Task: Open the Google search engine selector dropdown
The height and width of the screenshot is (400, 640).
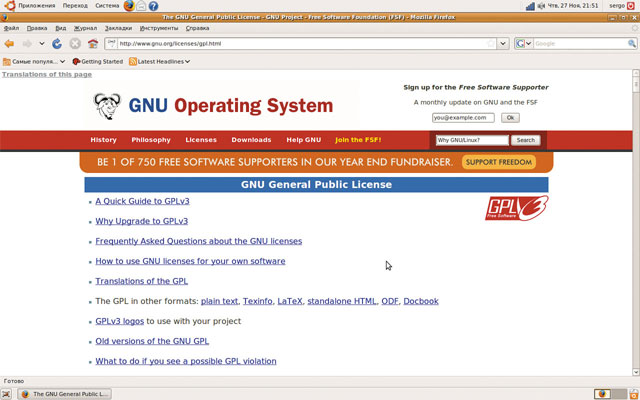Action: 524,43
